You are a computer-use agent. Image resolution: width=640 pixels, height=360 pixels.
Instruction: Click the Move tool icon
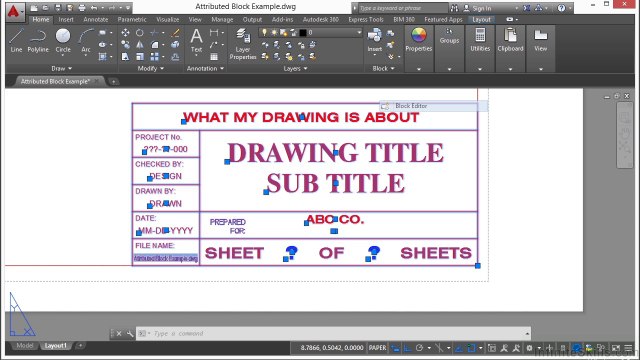point(125,33)
